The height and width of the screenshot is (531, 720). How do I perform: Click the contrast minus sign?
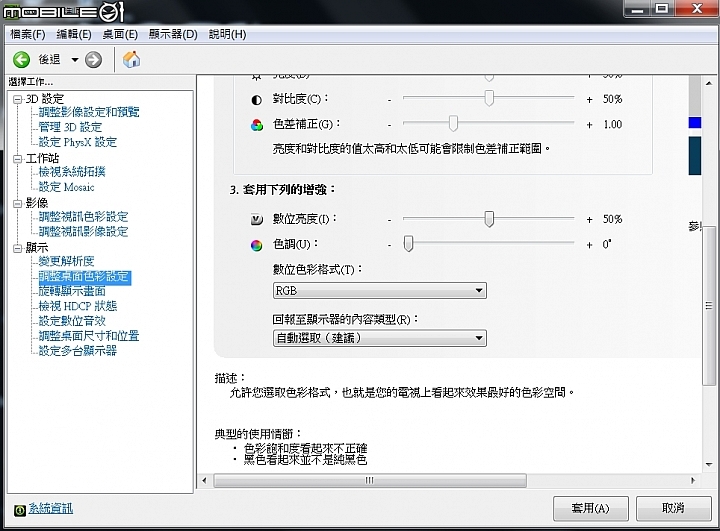[389, 100]
